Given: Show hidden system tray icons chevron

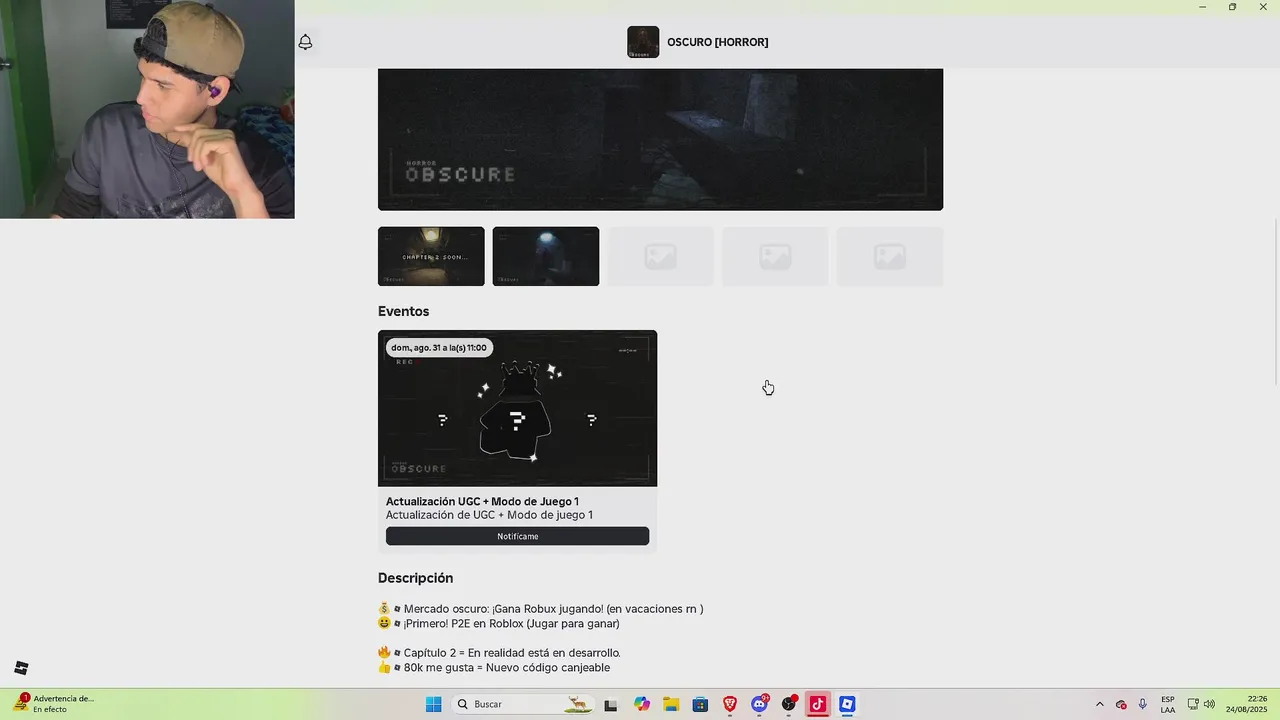Looking at the screenshot, I should coord(1100,704).
